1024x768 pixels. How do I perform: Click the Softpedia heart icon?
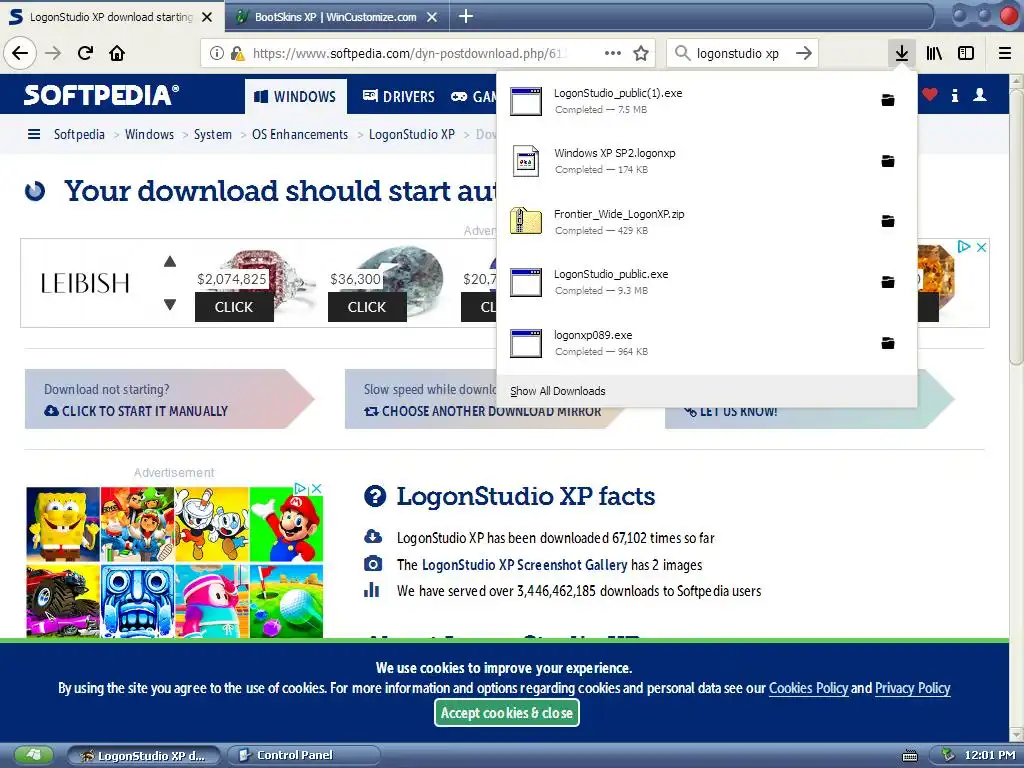(929, 95)
